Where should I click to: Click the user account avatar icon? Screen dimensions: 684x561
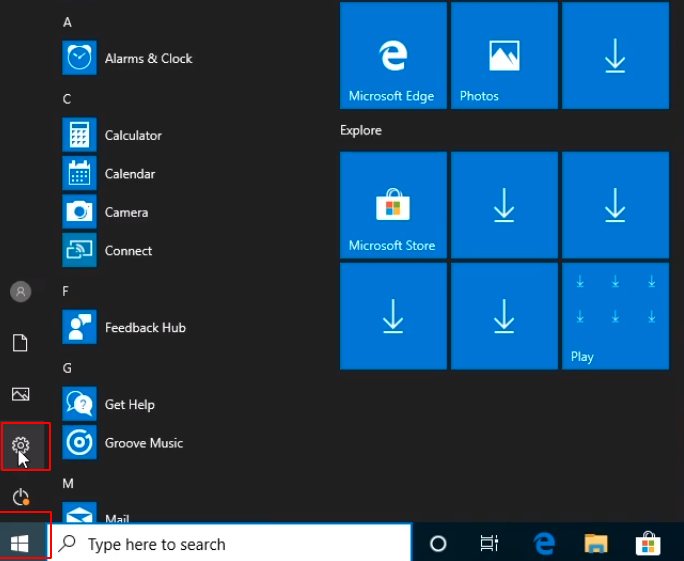tap(21, 291)
